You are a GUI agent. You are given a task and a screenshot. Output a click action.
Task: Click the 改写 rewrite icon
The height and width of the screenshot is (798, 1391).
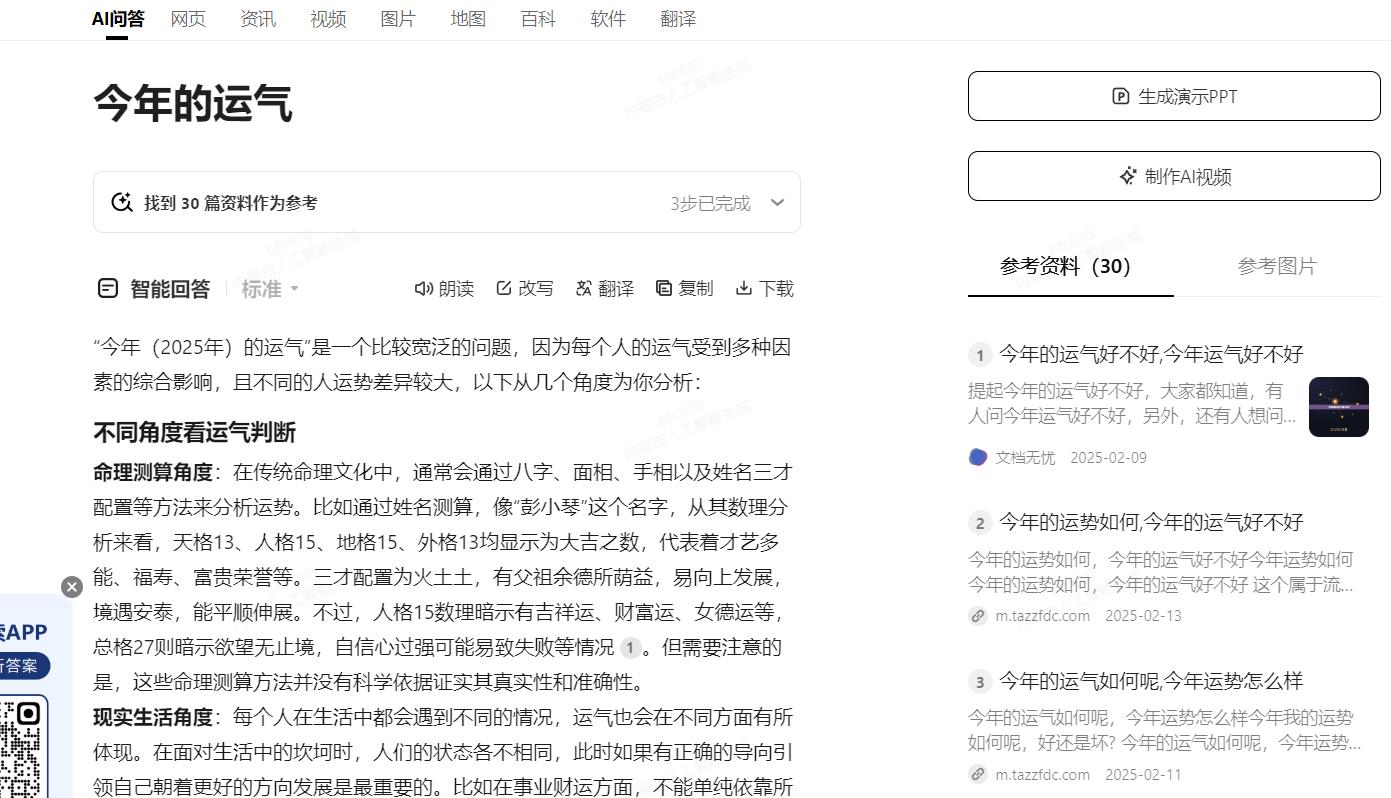(x=504, y=288)
